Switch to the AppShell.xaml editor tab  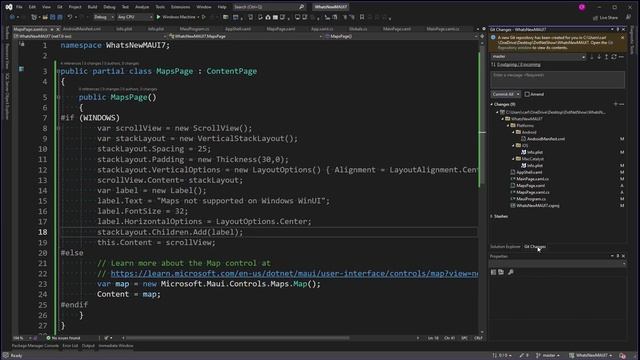[x=238, y=29]
